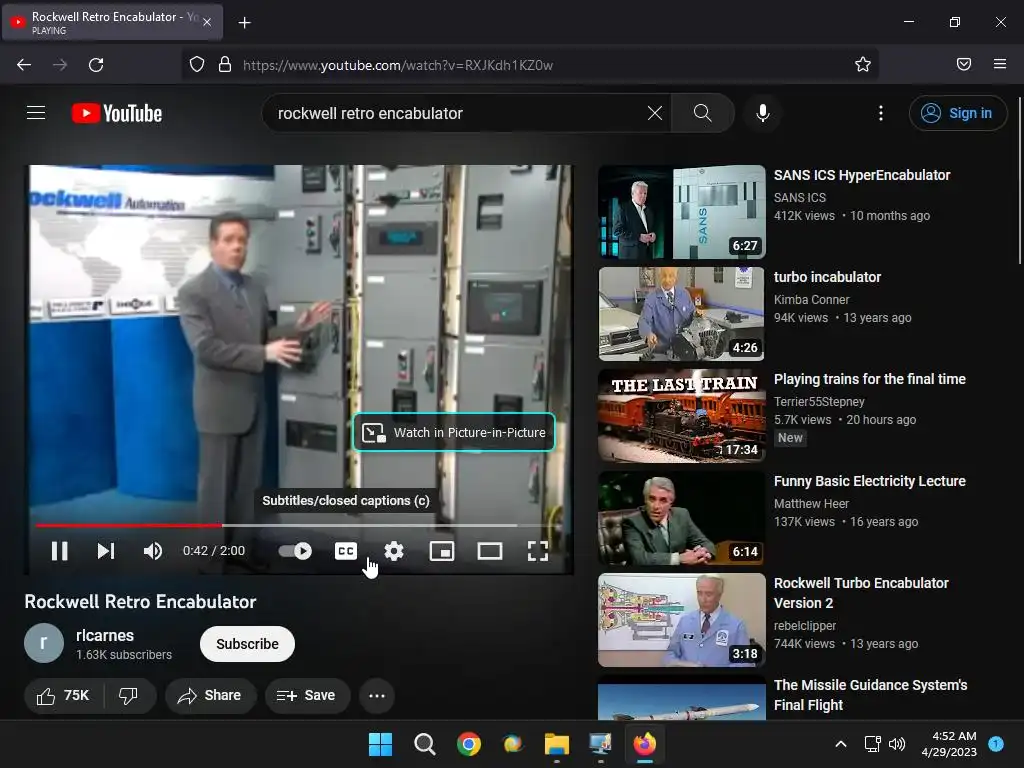Open SANS ICS HyperEncabulator thumbnail
The image size is (1024, 768).
681,212
